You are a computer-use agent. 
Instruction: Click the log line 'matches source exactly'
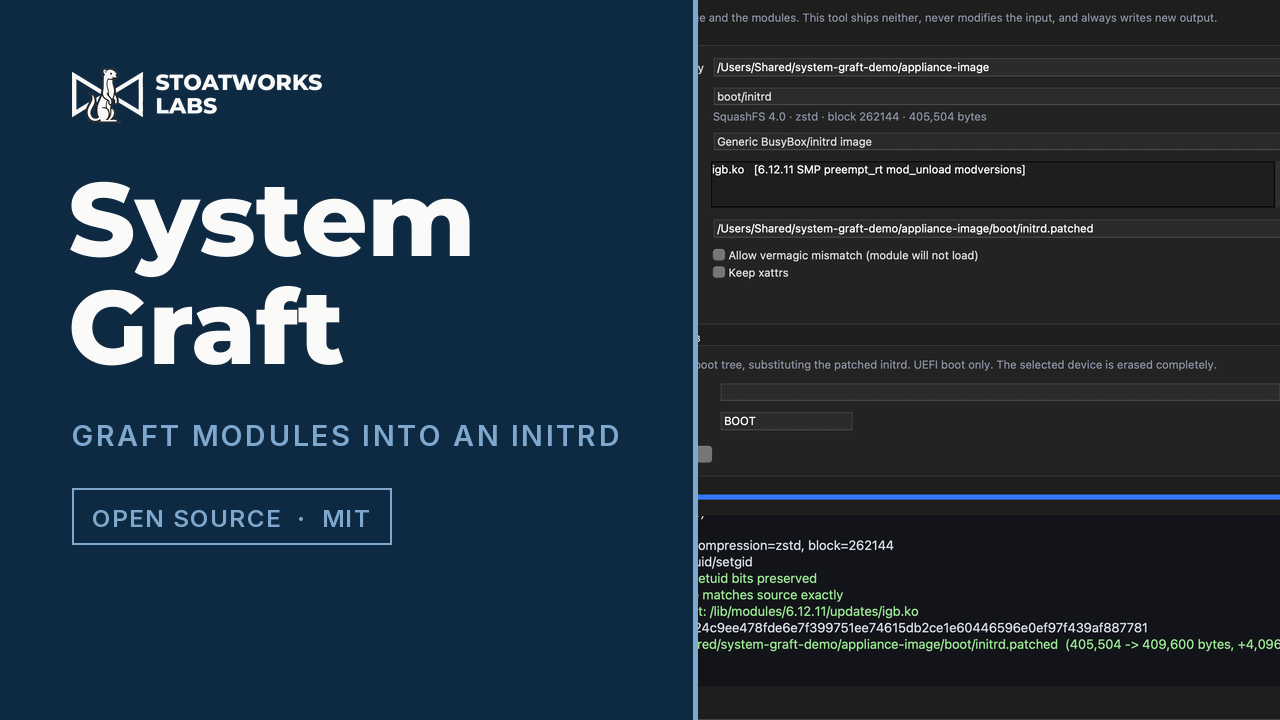pos(770,595)
